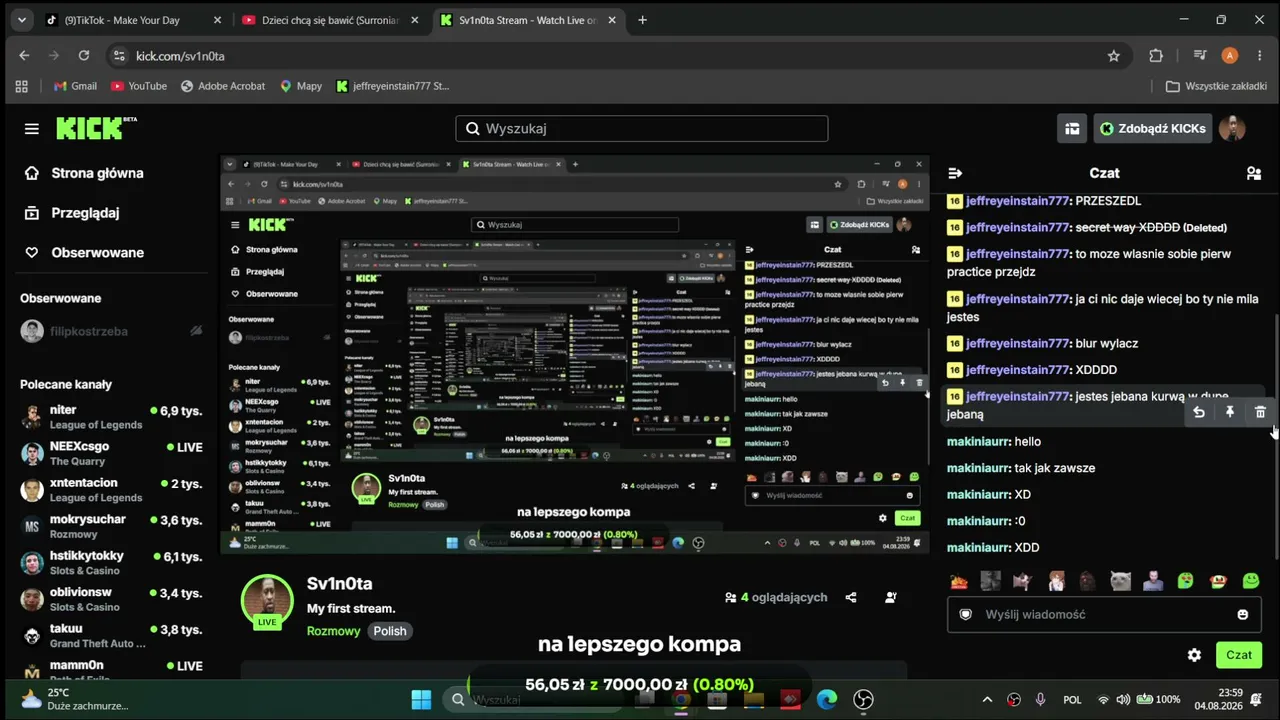The image size is (1280, 720).
Task: Click the Rozmowy category link
Action: (333, 631)
